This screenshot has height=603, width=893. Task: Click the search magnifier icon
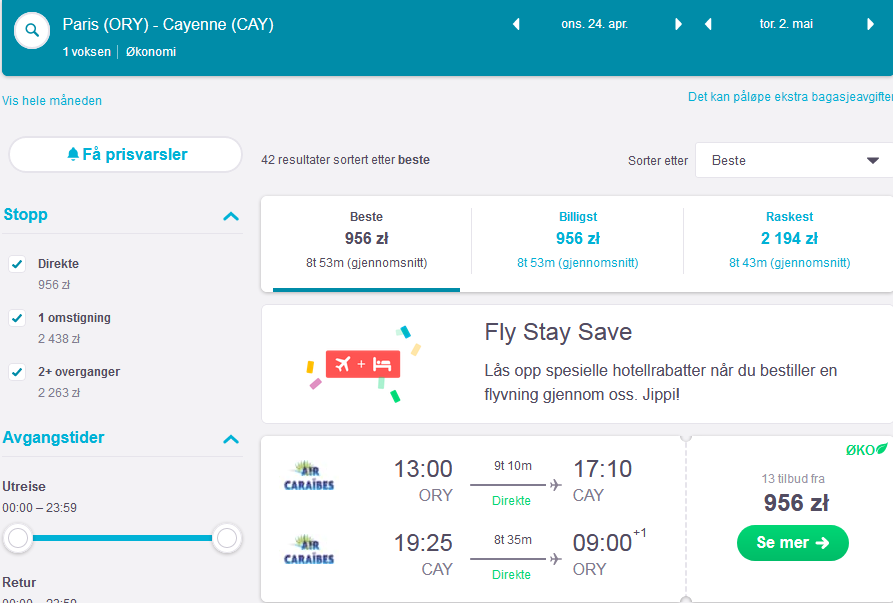coord(32,30)
